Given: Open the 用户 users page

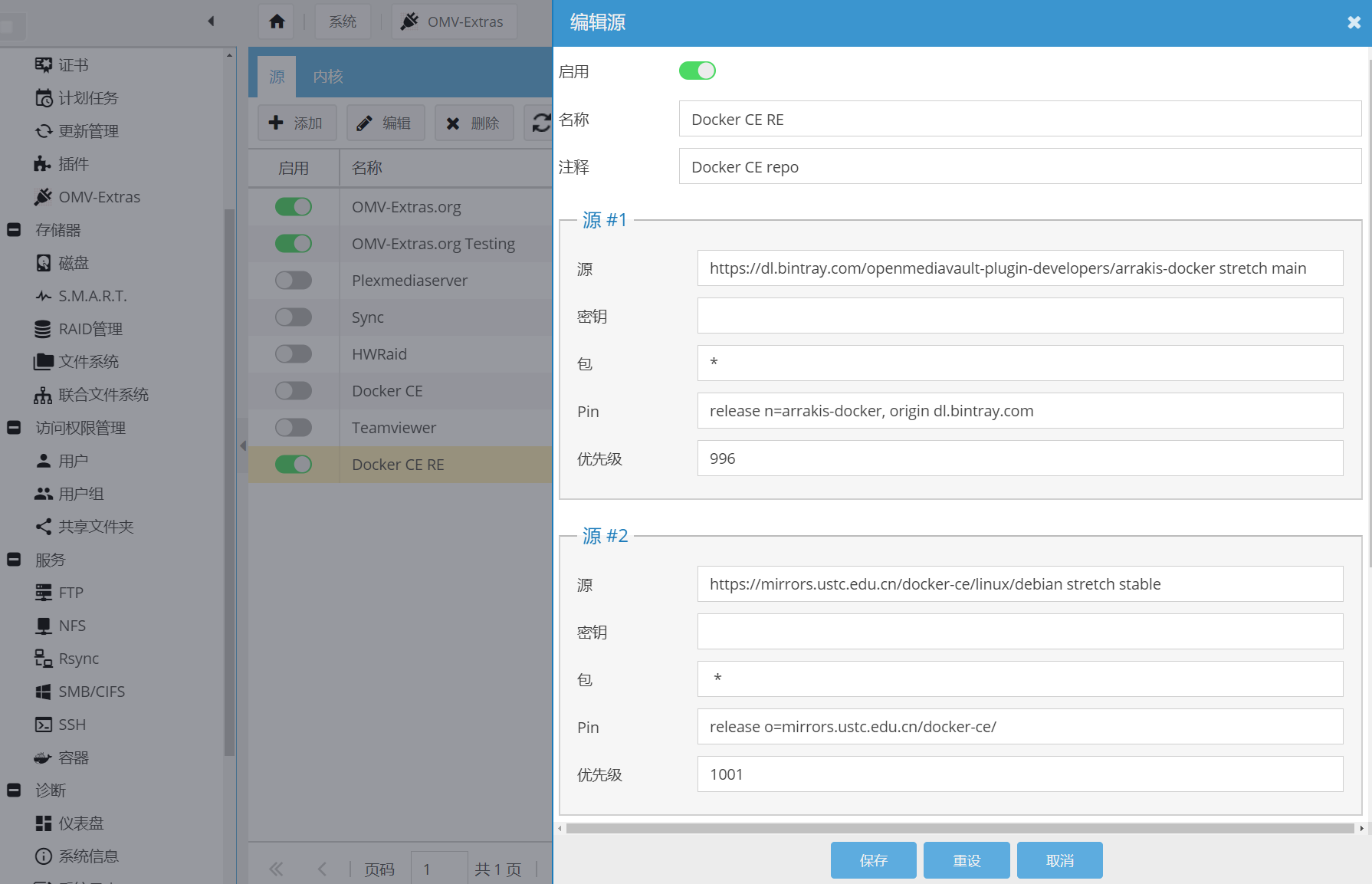Looking at the screenshot, I should pos(62,461).
